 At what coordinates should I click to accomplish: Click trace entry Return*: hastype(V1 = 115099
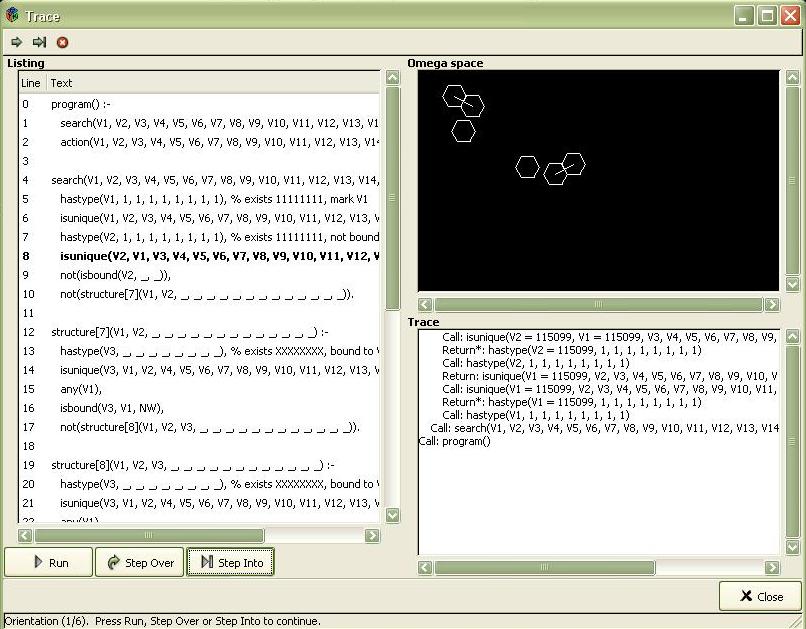pyautogui.click(x=572, y=402)
